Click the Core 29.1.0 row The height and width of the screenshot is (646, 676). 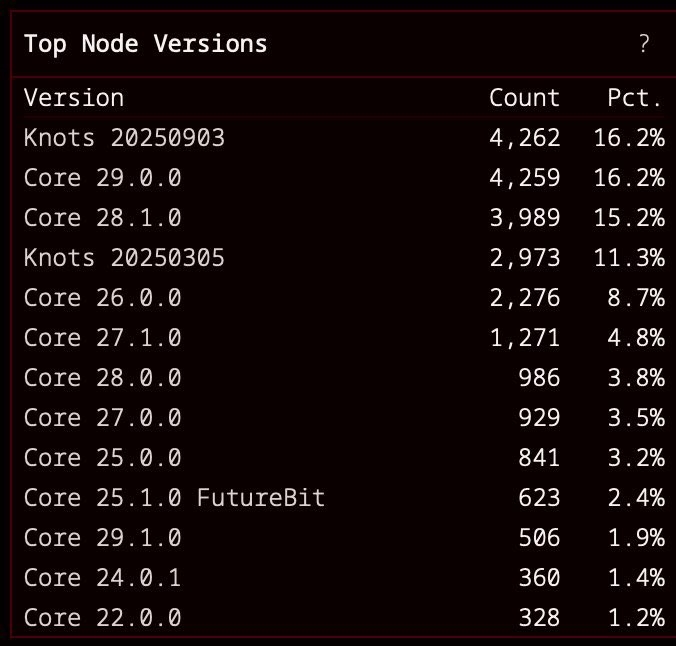coord(102,538)
